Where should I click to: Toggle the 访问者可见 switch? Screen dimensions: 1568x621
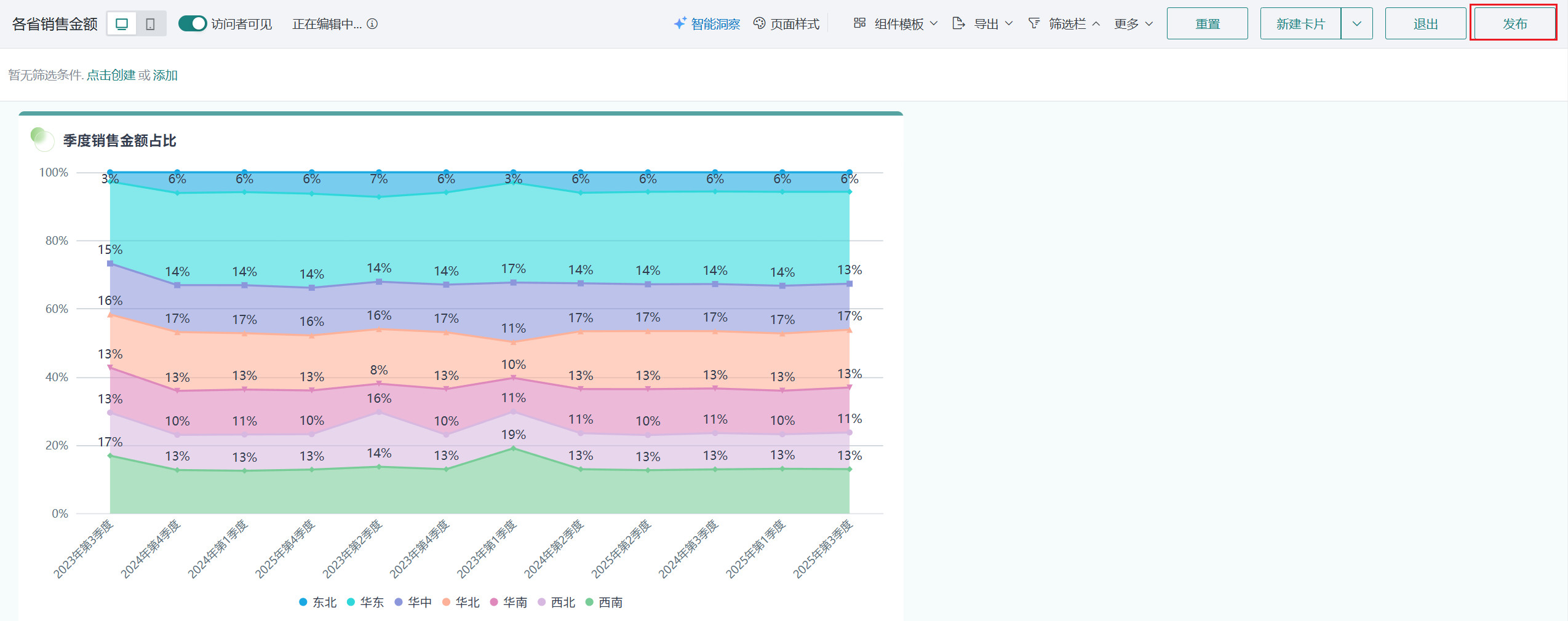192,23
